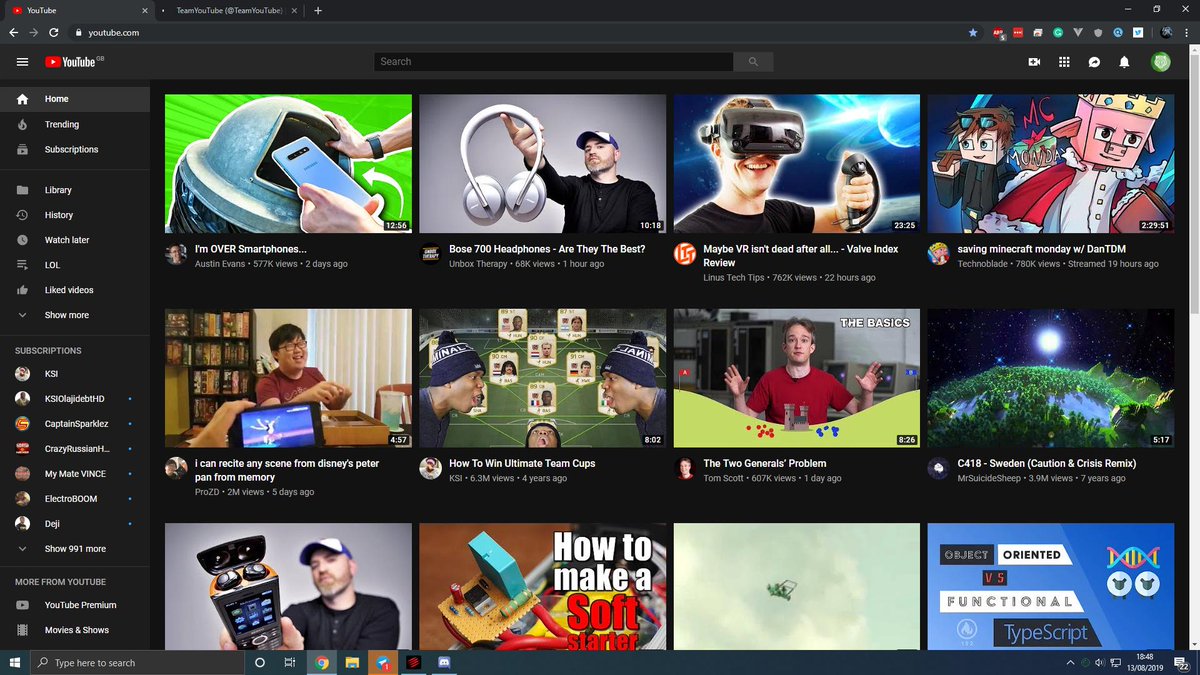Open Chrome three-dot menu
Image resolution: width=1200 pixels, height=675 pixels.
[x=1186, y=32]
